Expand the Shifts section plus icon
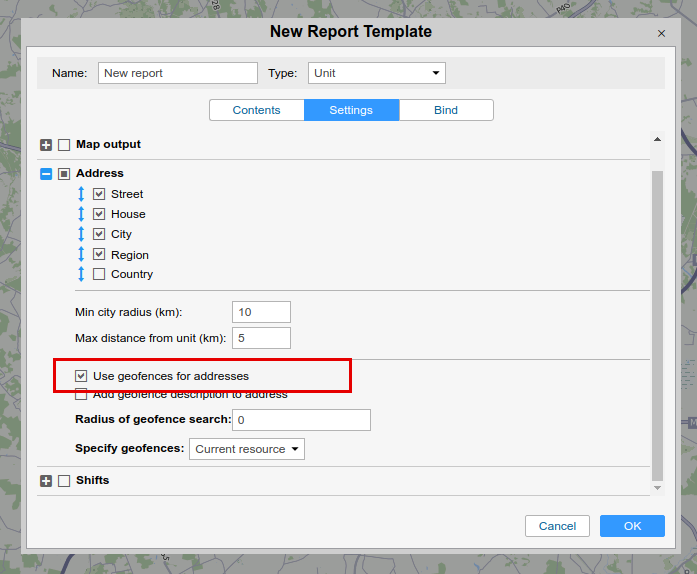 [46, 481]
